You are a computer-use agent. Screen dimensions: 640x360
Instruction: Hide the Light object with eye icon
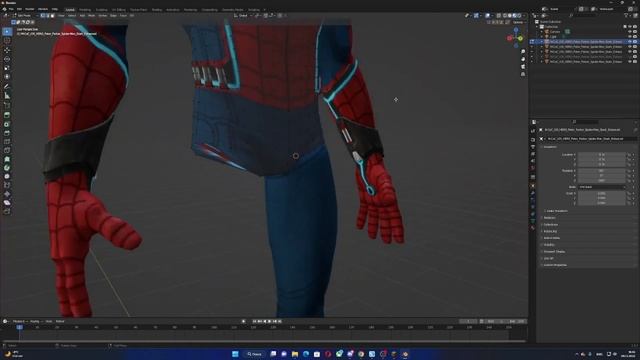[x=630, y=36]
